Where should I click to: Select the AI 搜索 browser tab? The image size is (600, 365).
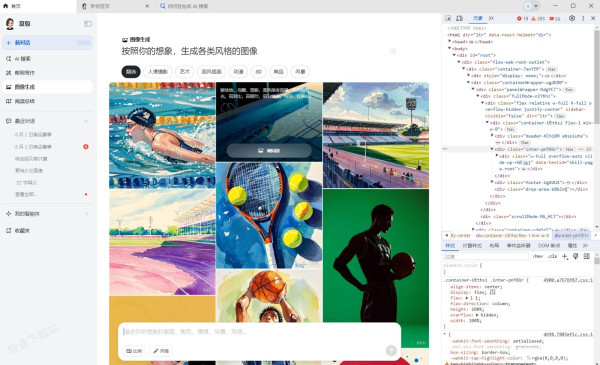coord(189,6)
